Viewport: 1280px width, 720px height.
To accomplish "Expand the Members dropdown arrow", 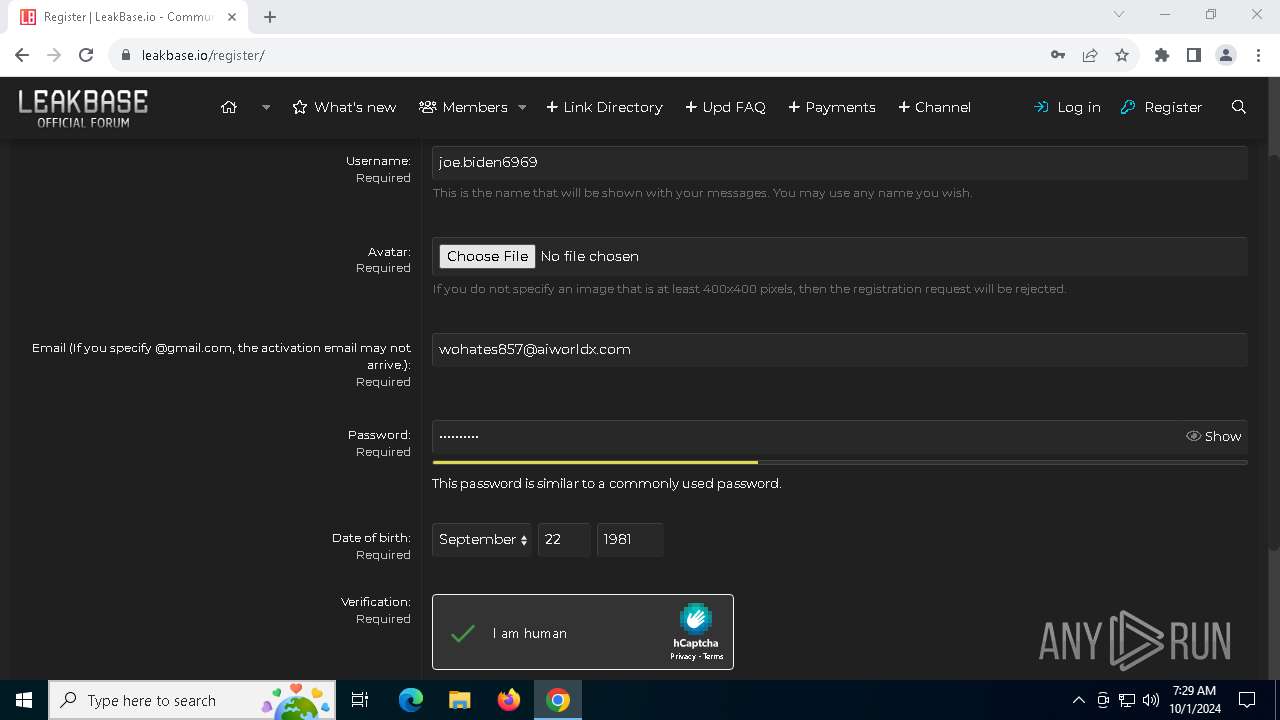I will (x=522, y=107).
